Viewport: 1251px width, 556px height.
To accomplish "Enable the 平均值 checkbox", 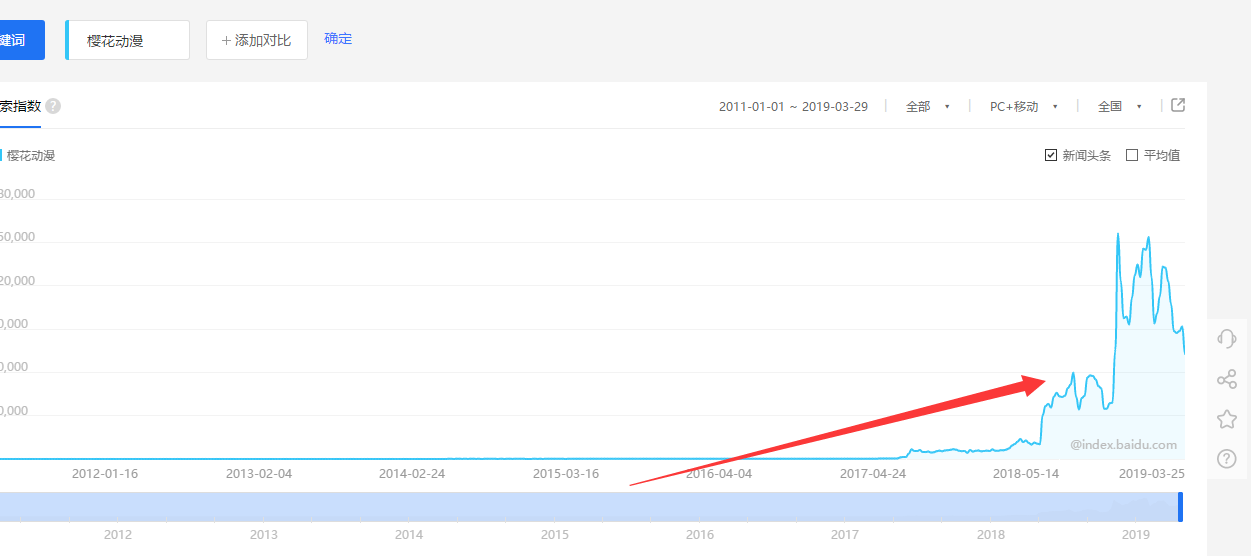I will (1132, 155).
